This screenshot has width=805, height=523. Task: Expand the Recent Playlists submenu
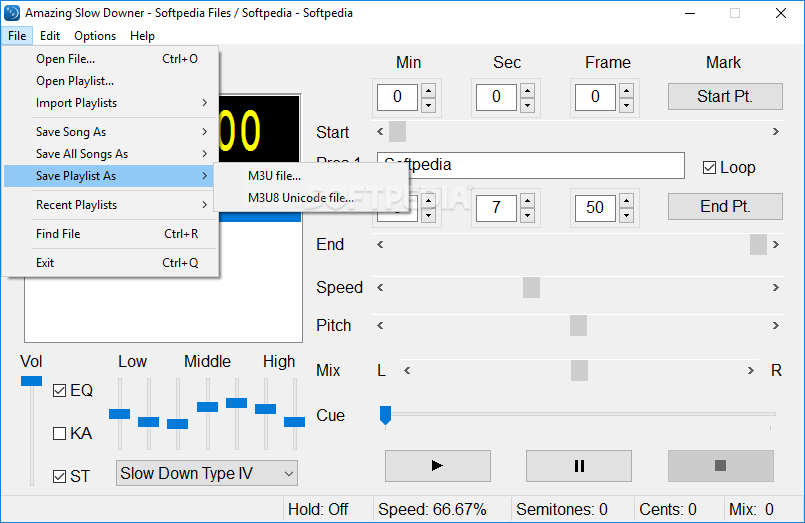tap(111, 205)
